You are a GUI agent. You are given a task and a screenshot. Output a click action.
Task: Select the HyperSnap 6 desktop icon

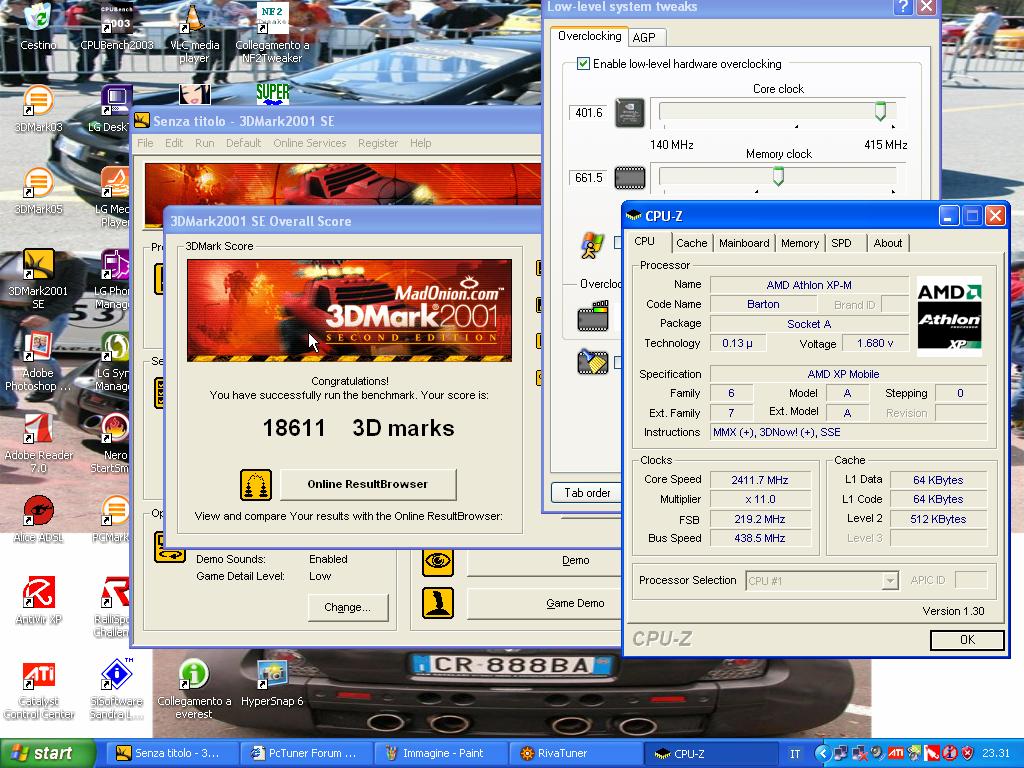click(x=272, y=684)
